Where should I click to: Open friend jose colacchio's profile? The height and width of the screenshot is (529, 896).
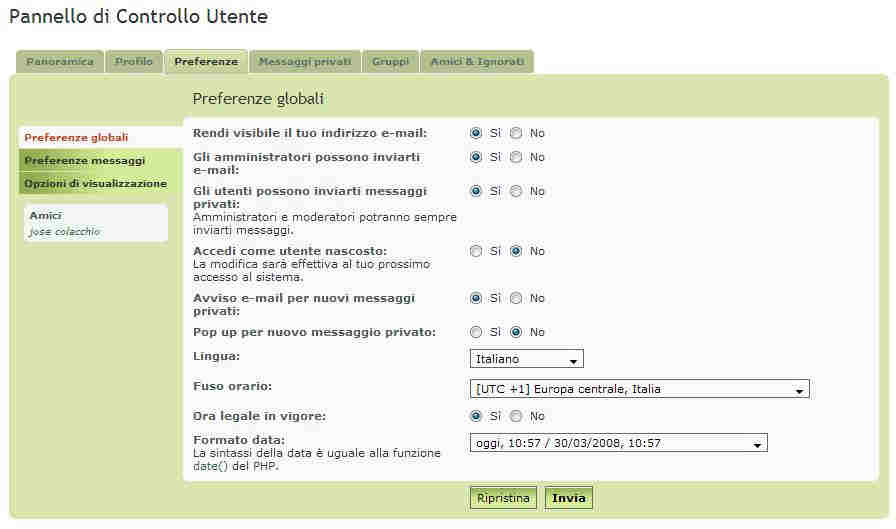click(65, 231)
